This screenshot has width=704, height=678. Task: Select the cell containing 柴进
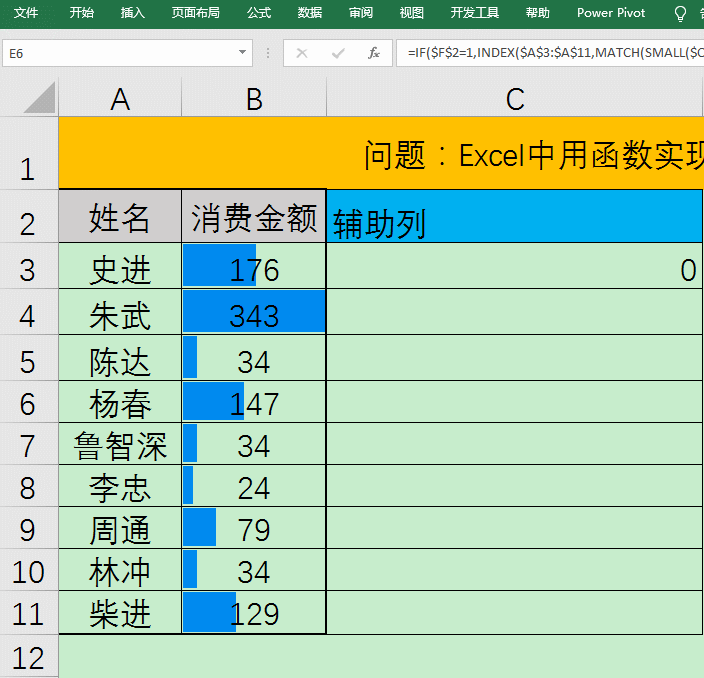click(x=120, y=612)
